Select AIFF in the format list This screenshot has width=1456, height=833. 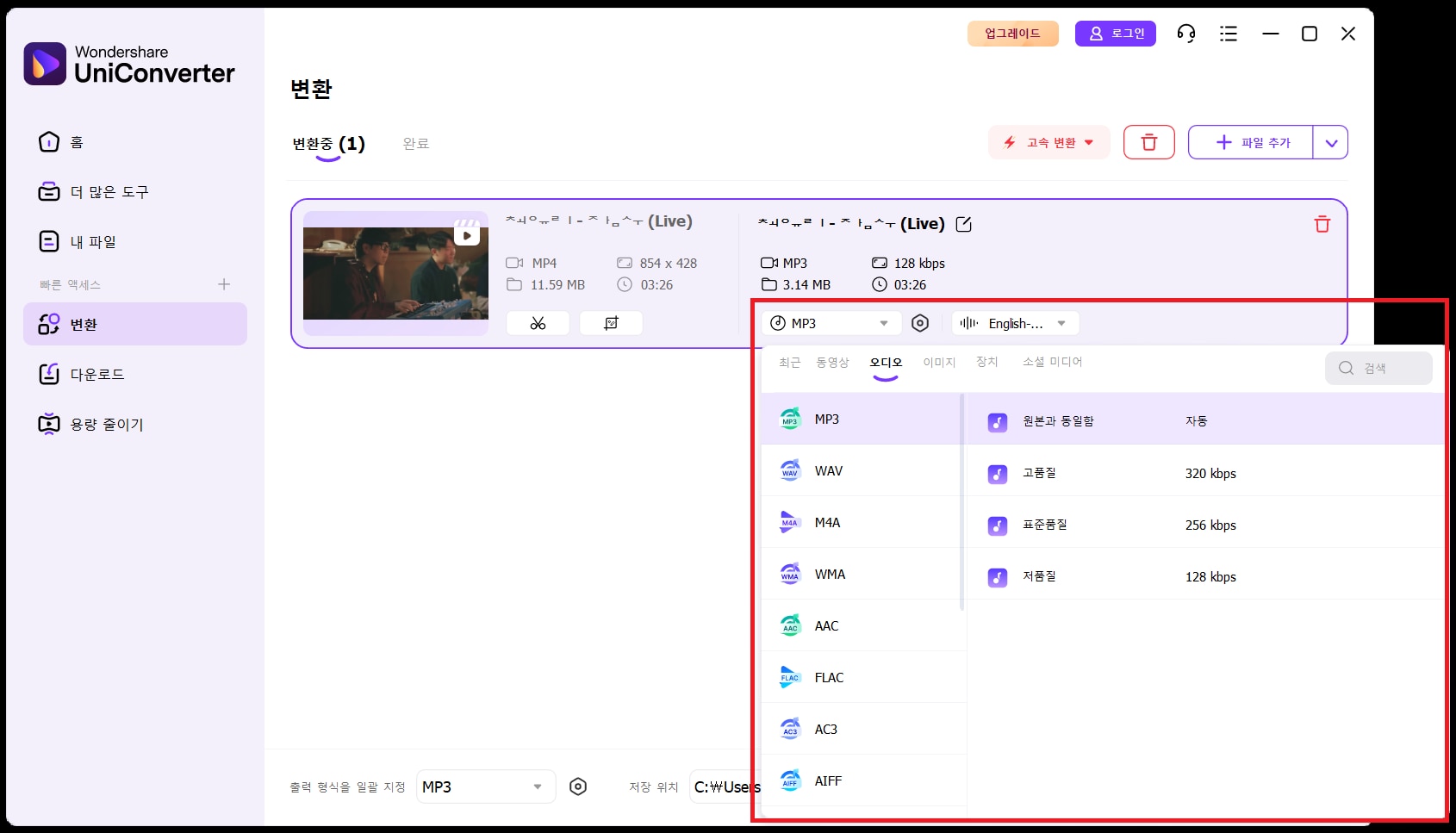[863, 780]
